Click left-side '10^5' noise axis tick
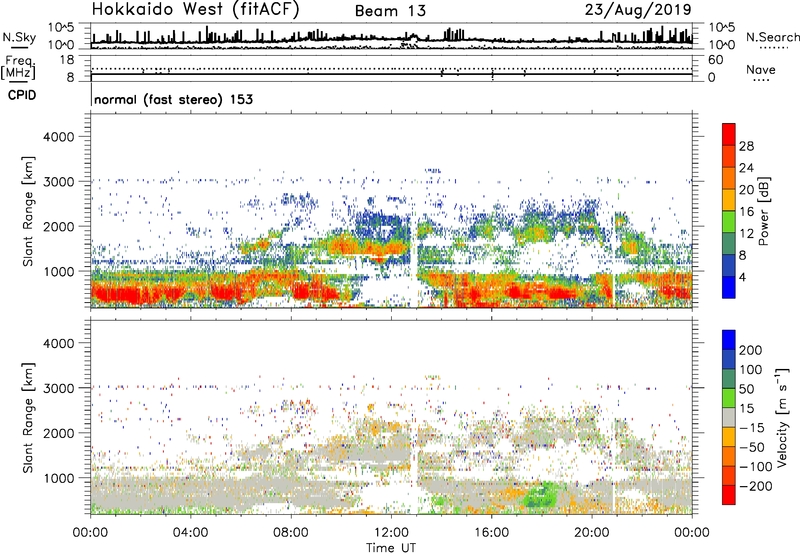Screen dimensions: 800x554 click(61, 27)
